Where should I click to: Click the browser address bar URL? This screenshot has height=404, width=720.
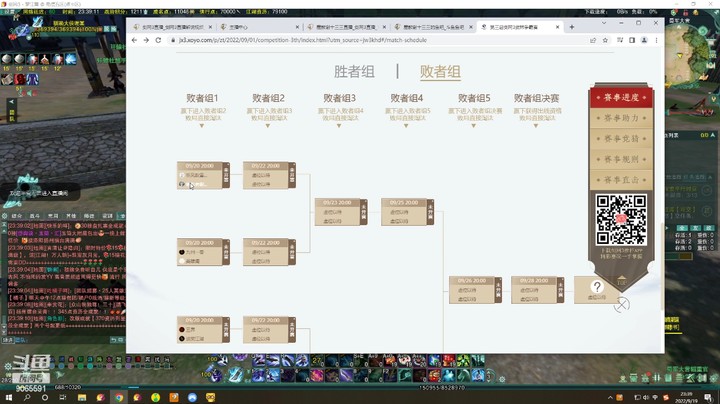303,40
